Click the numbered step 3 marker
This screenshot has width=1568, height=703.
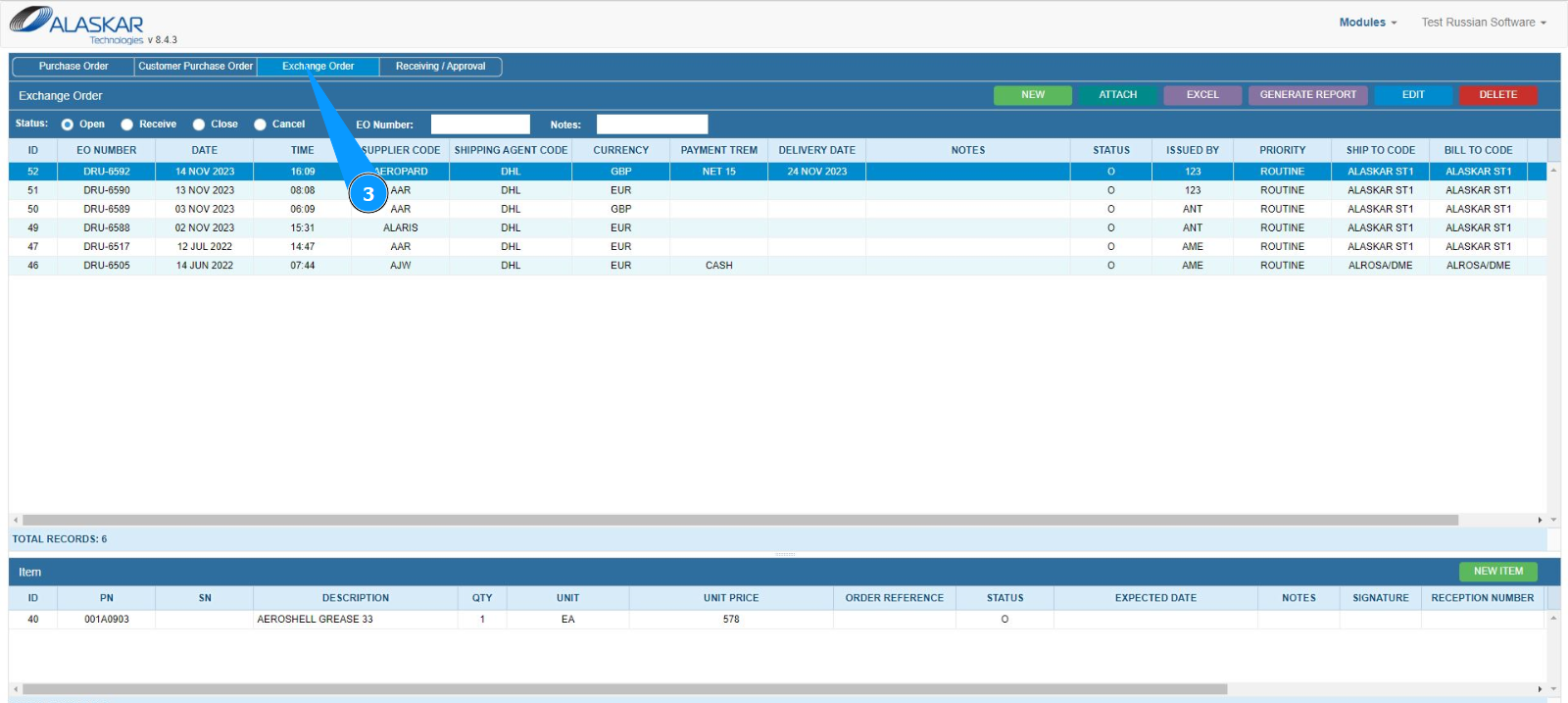click(x=367, y=194)
